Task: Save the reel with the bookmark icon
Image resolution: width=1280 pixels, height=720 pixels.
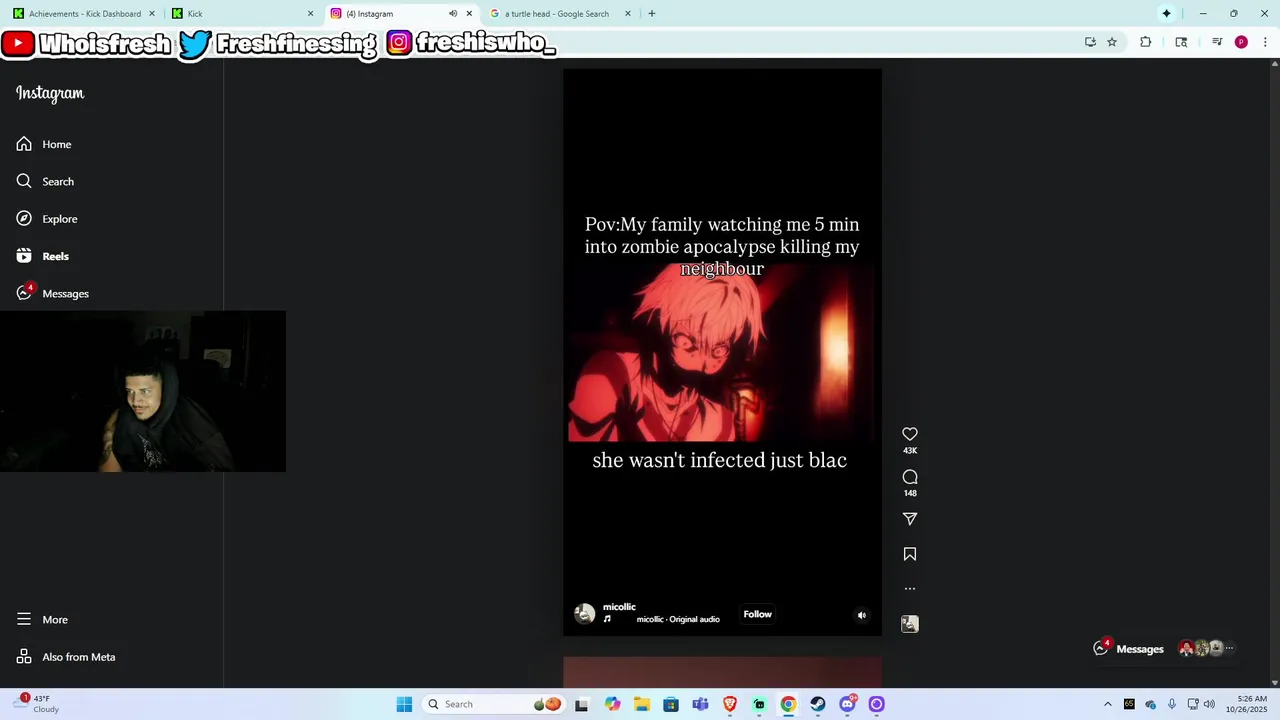Action: 910,554
